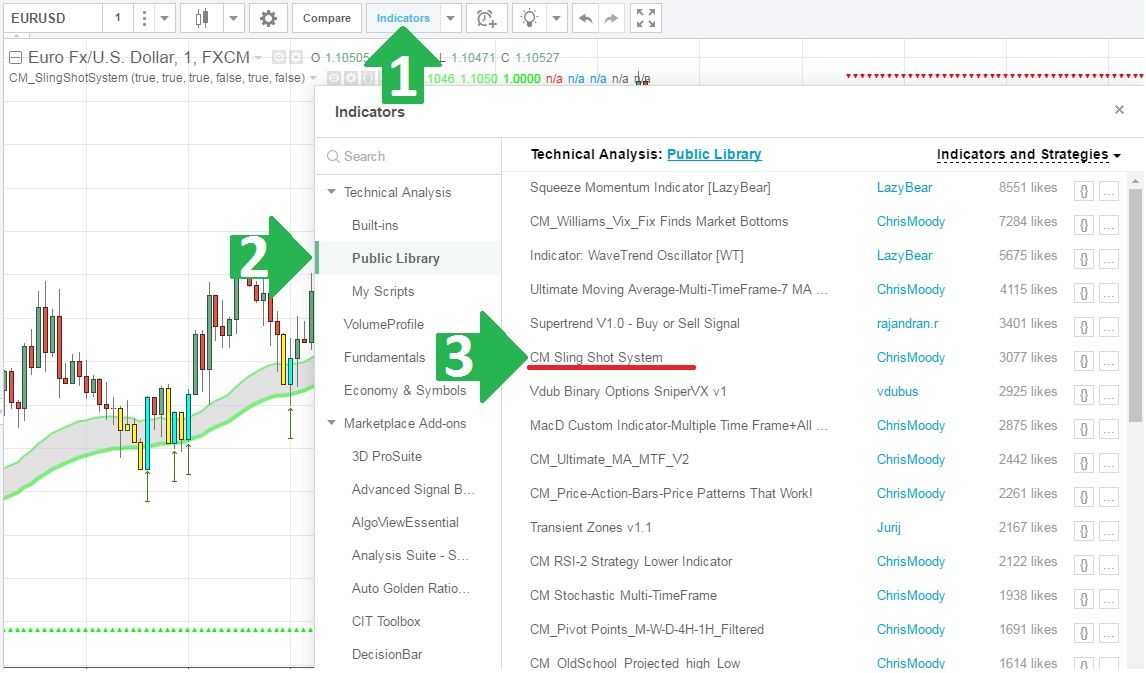Click the lightbulb ideas icon
1146x673 pixels.
tap(530, 18)
